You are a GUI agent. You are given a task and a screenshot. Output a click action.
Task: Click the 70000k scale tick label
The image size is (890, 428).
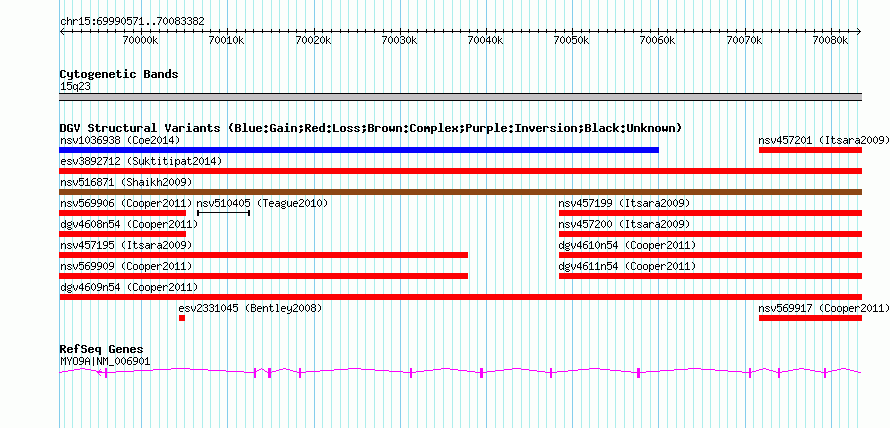(139, 40)
